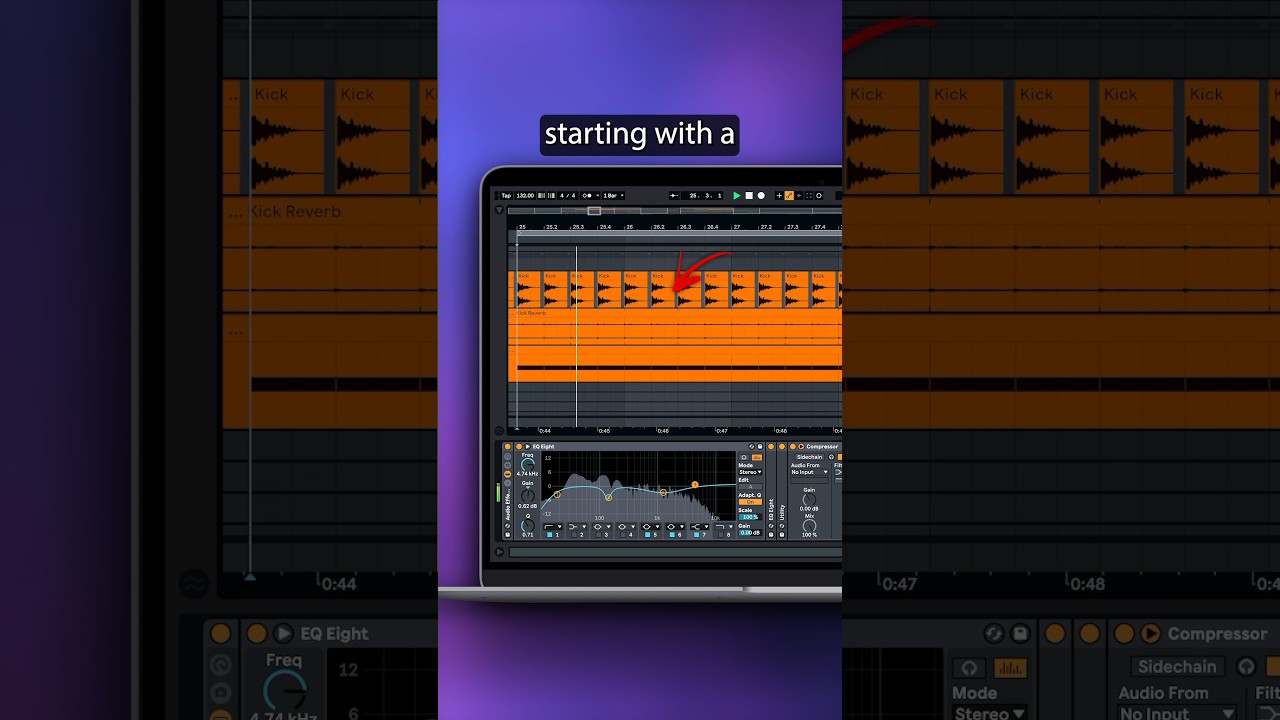Enable EQ band 4 toggle
Image resolution: width=1280 pixels, height=720 pixels.
click(623, 535)
